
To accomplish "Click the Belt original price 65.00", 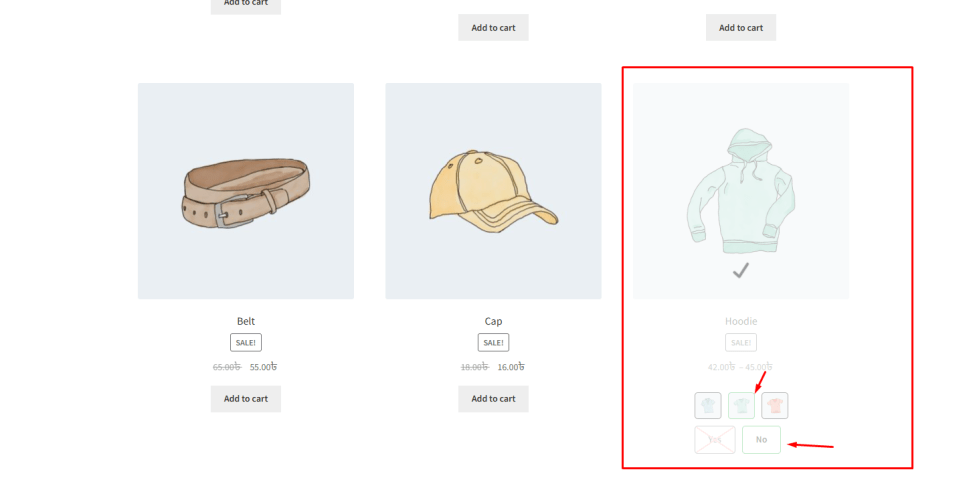I will click(227, 367).
